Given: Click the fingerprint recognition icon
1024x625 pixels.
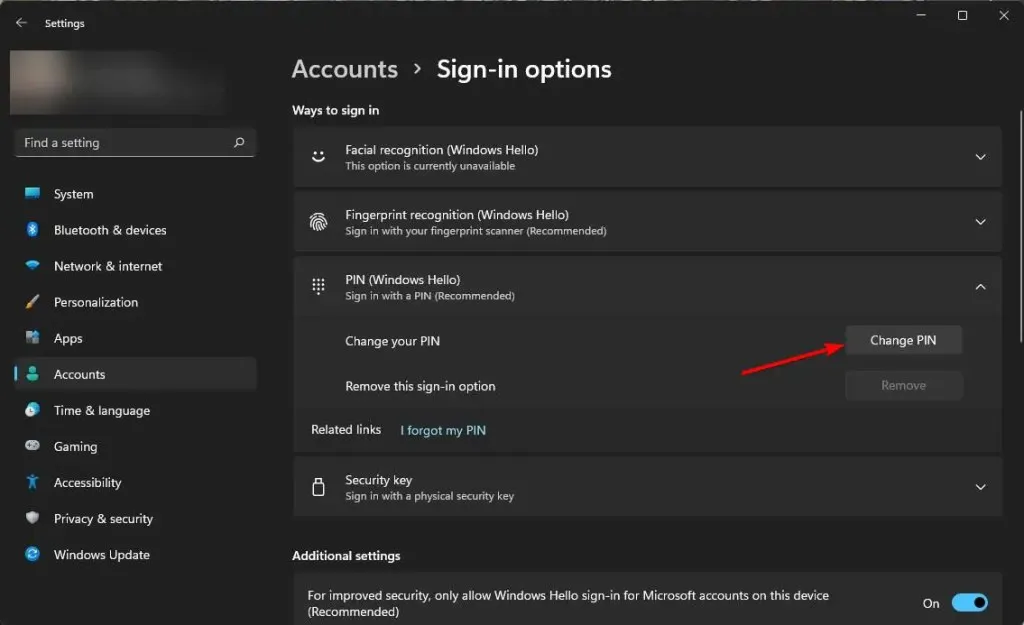Looking at the screenshot, I should click(x=318, y=221).
